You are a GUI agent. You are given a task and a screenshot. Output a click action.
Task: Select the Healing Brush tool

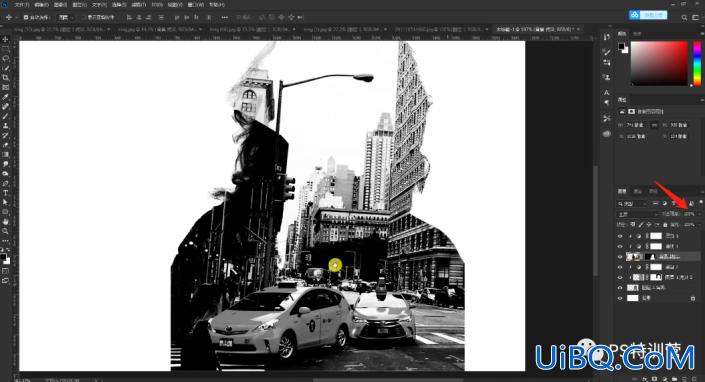5,107
